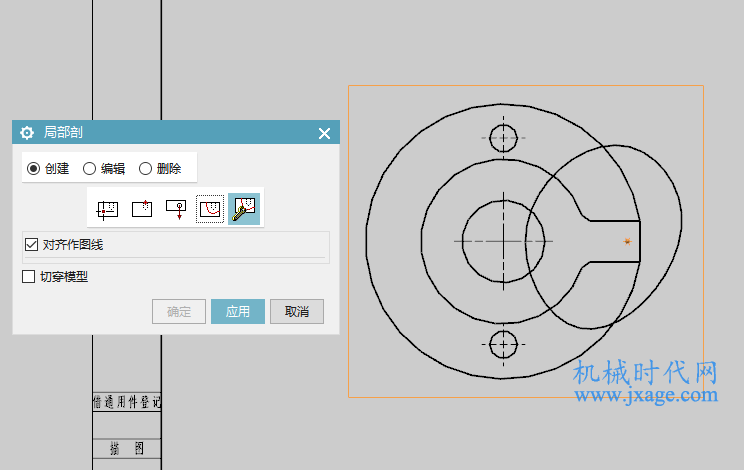Screen dimensions: 744x470
Task: Click the Indicate Extrusion Vector step icon
Action: [176, 209]
